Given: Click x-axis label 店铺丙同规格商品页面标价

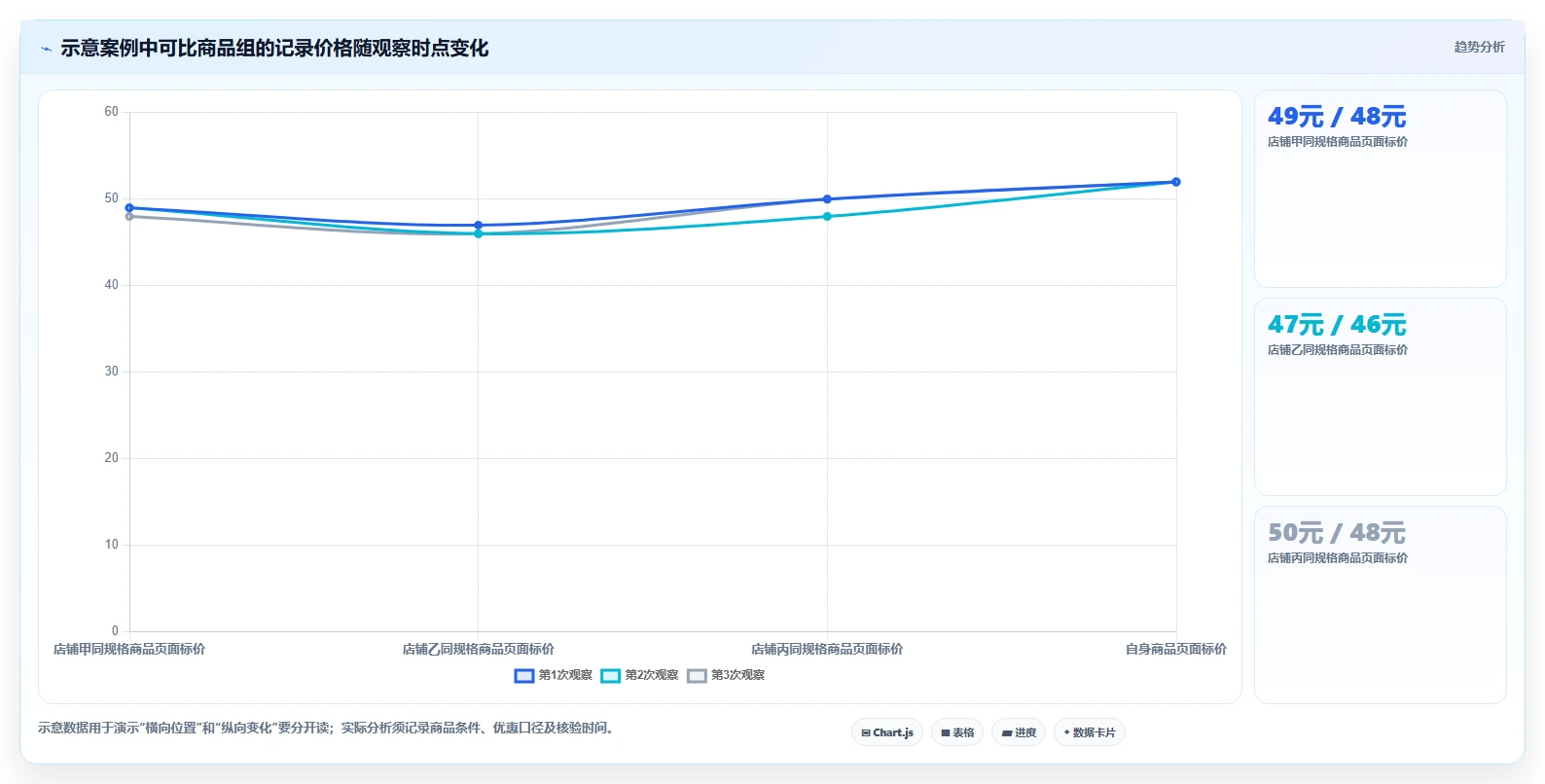Looking at the screenshot, I should [x=827, y=649].
